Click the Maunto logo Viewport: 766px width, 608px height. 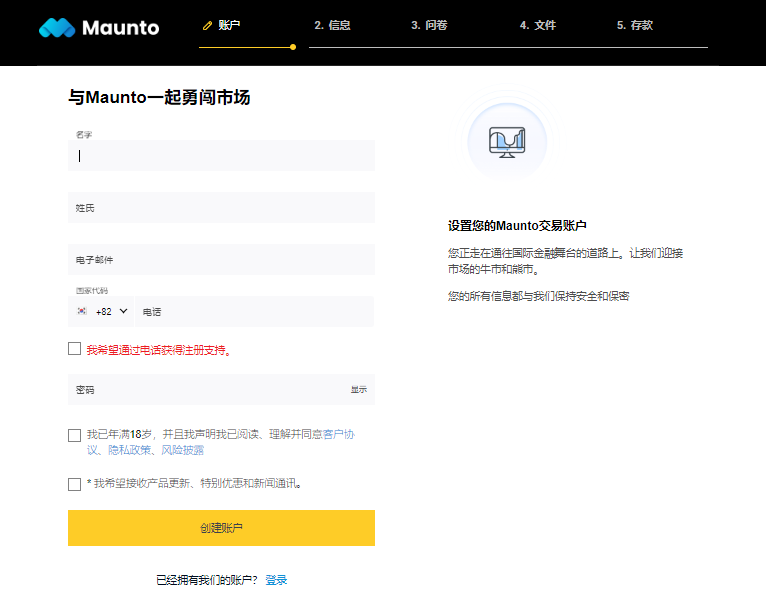(99, 28)
